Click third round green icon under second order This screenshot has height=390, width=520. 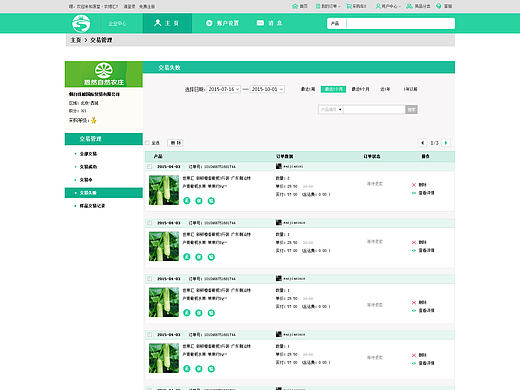211,257
